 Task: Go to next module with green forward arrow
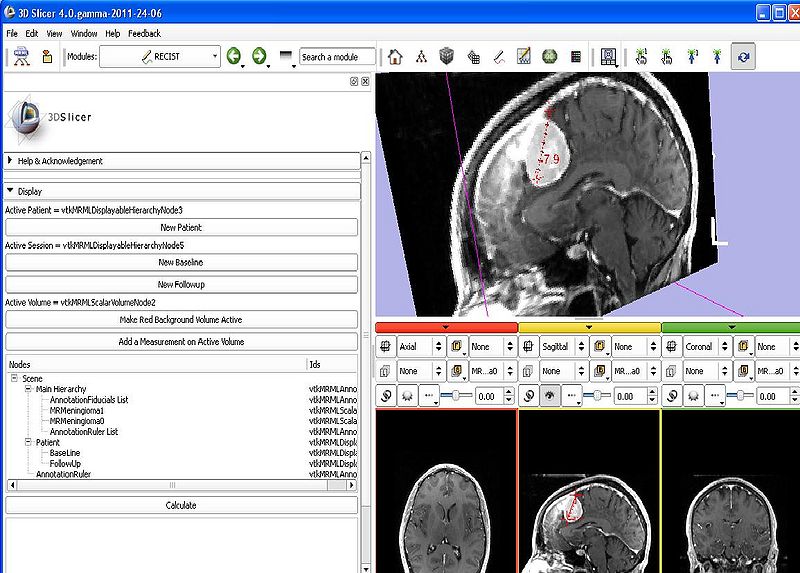259,56
